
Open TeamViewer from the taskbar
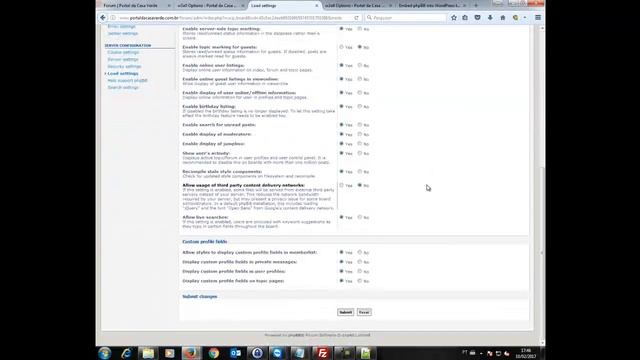(x=278, y=353)
